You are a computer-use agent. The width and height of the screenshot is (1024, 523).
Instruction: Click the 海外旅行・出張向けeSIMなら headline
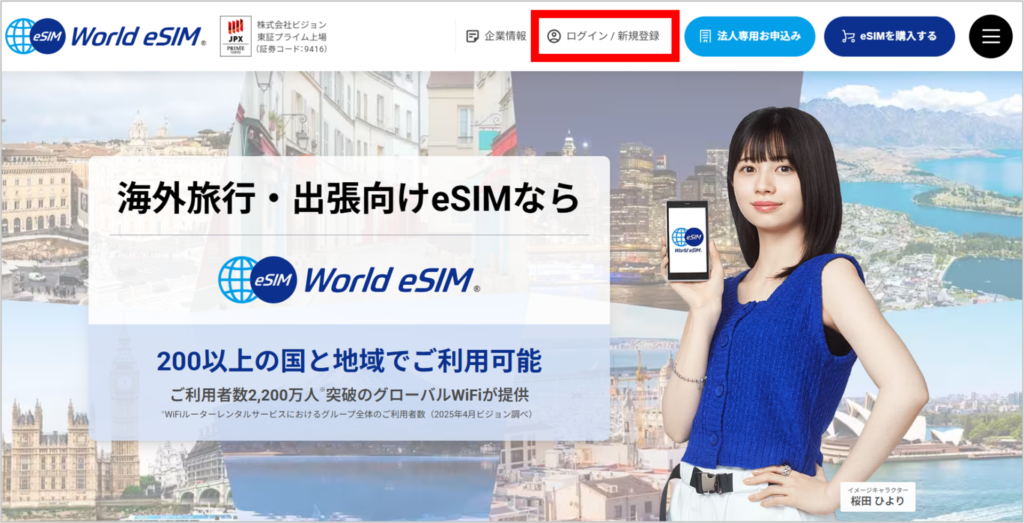[x=349, y=198]
